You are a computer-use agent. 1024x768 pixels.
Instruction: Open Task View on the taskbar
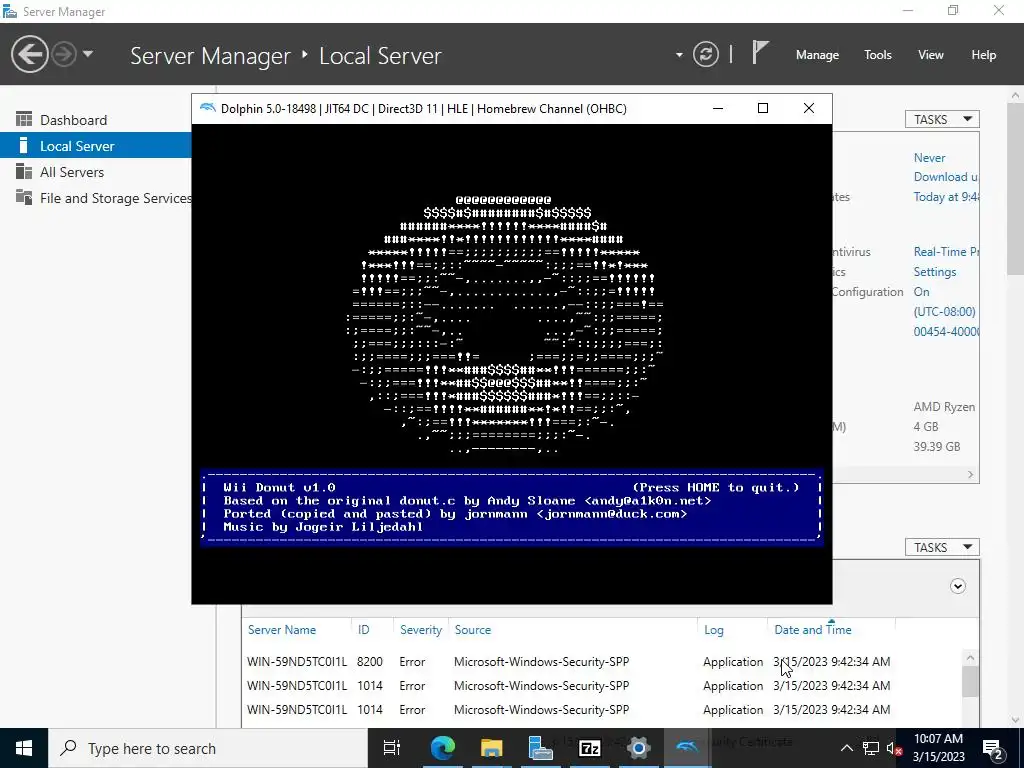tap(392, 748)
